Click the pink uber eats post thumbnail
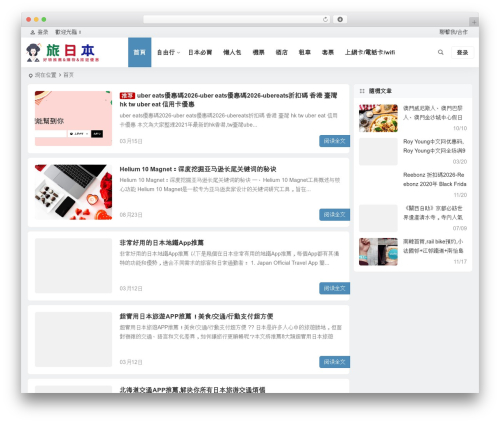Viewport: 500px width, 423px height. pos(73,118)
